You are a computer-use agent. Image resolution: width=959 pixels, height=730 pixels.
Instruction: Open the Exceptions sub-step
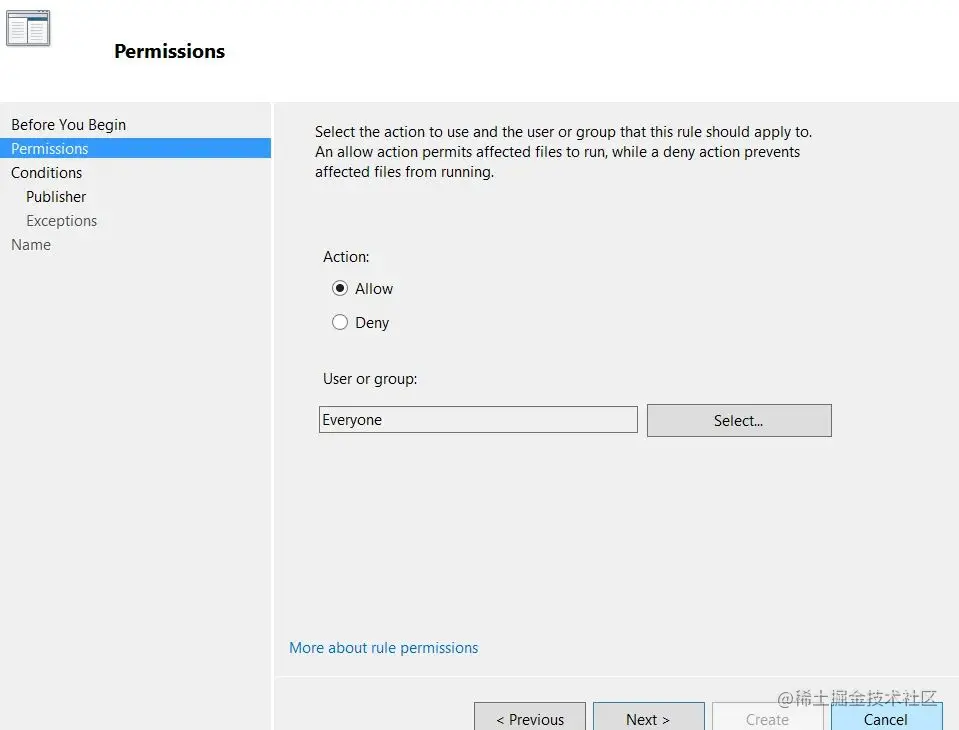click(62, 221)
